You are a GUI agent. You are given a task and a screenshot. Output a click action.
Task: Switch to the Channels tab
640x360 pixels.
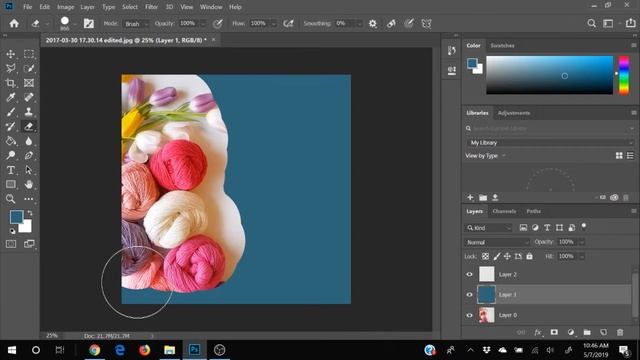pos(504,211)
